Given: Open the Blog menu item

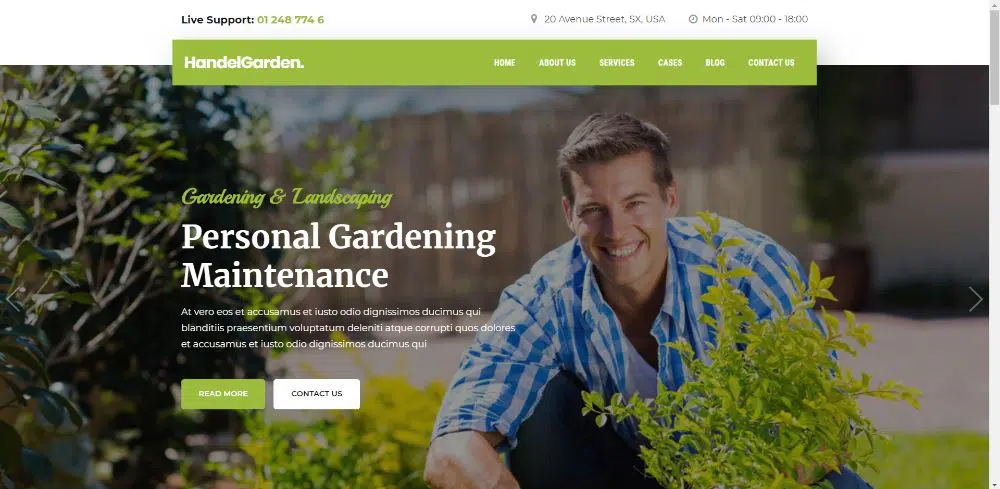Looking at the screenshot, I should coord(715,62).
